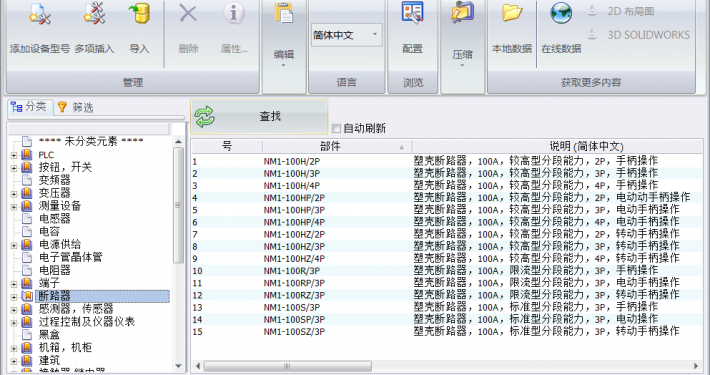Open the 编辑 dropdown arrow

[283, 66]
